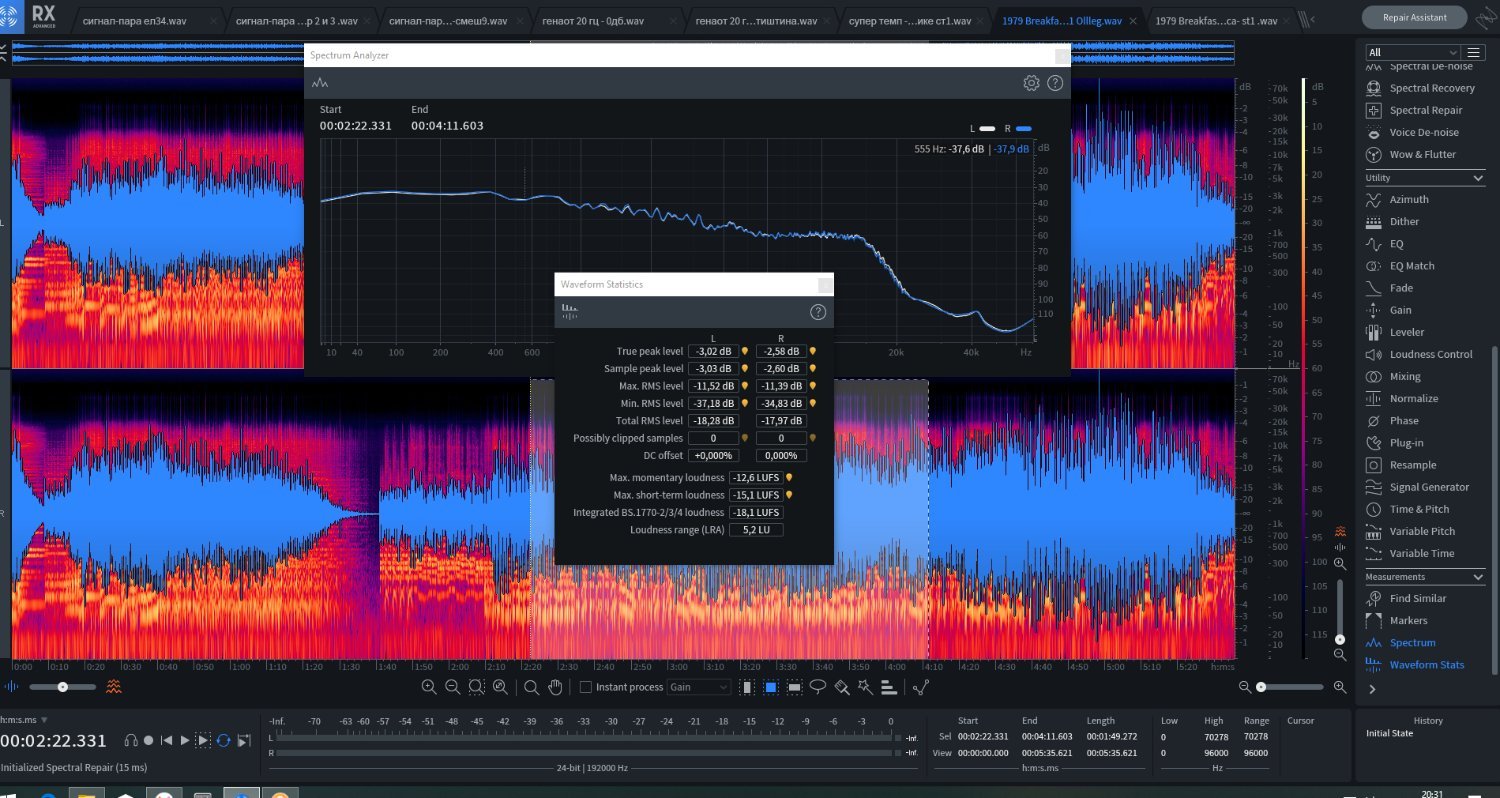Click the Repair Assistant button

point(1413,17)
